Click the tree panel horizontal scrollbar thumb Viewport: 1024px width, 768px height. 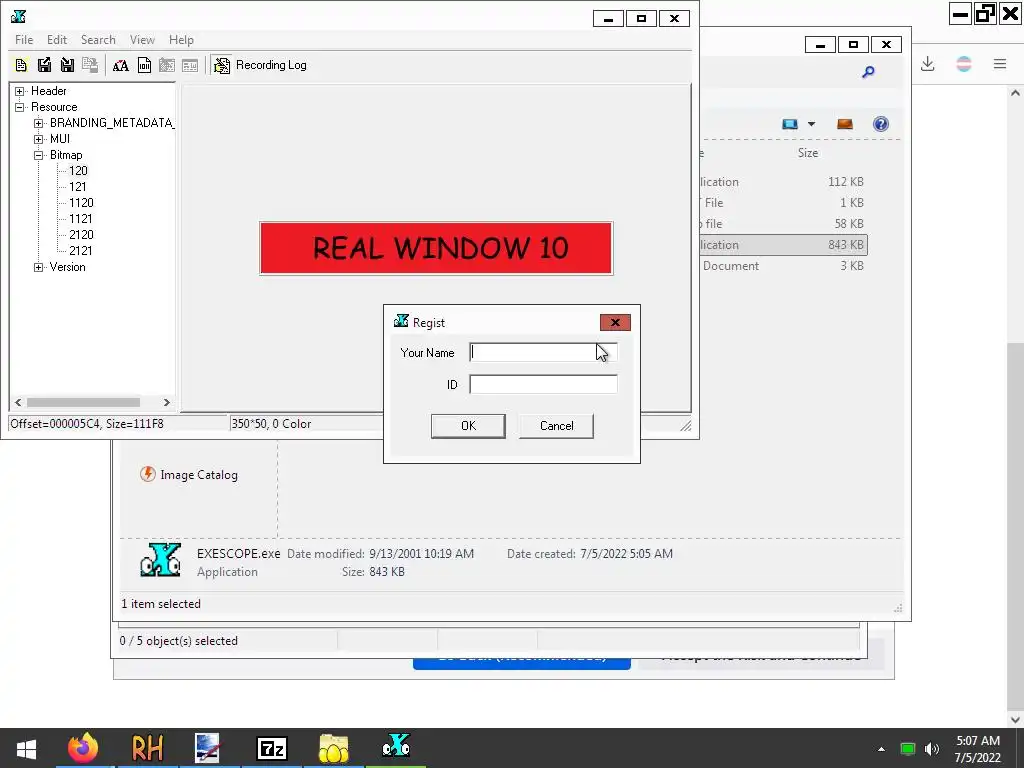click(83, 402)
